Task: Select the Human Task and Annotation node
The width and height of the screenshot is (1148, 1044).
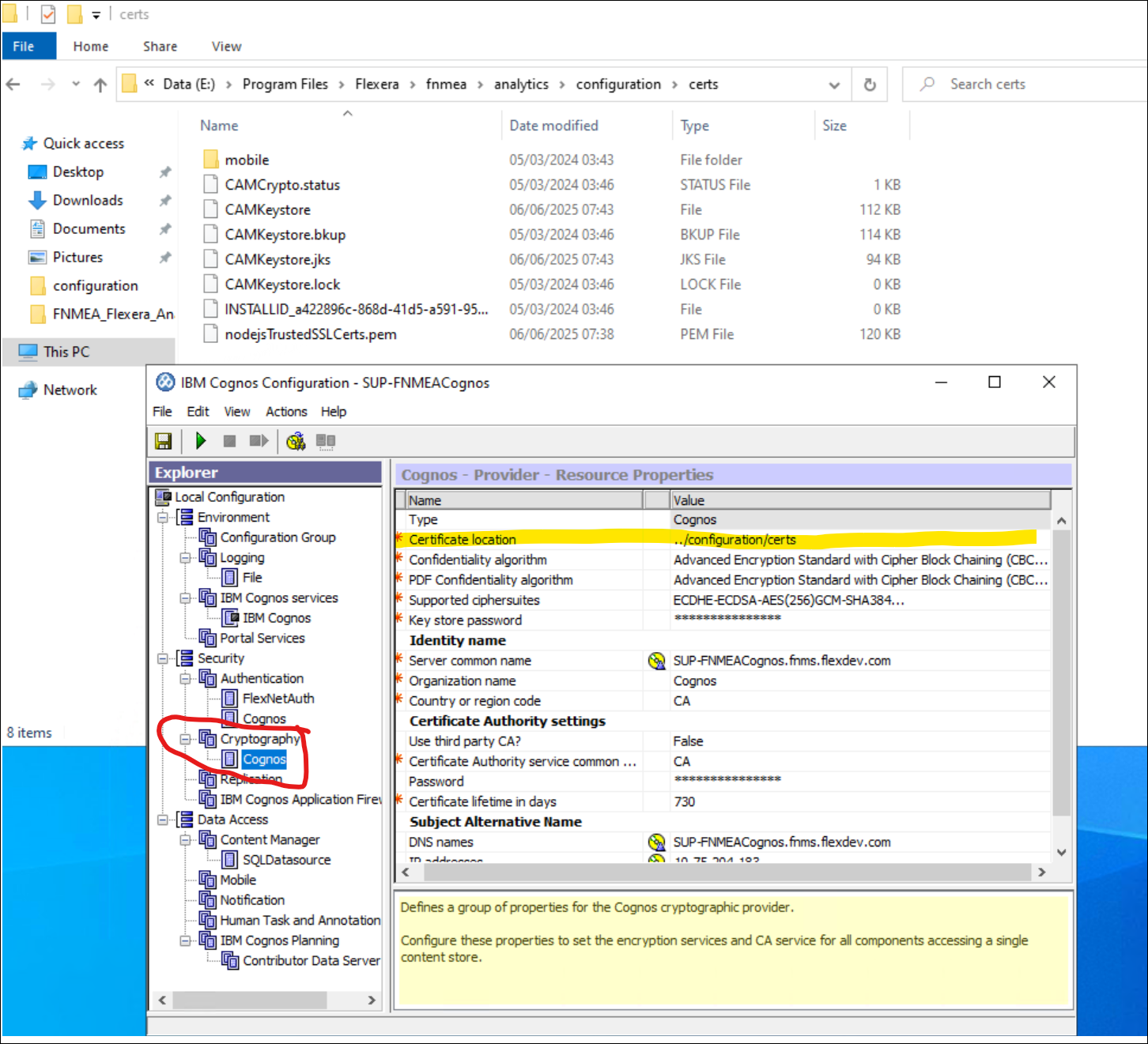Action: click(300, 921)
